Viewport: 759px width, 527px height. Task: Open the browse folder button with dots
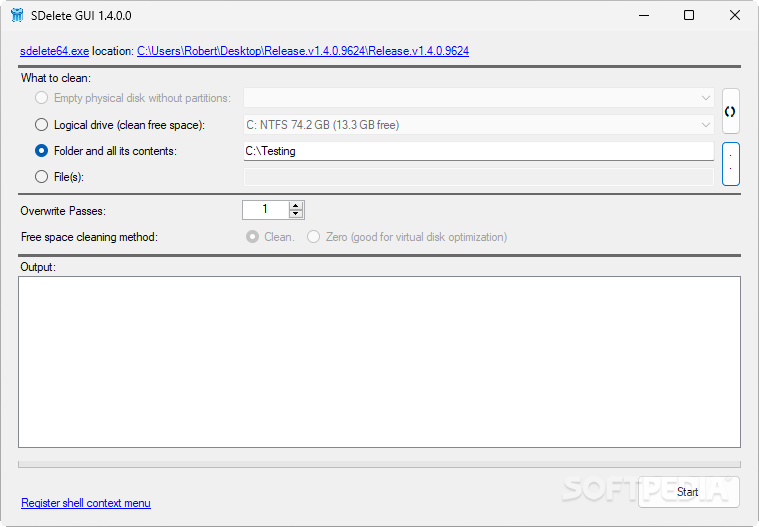[x=730, y=164]
